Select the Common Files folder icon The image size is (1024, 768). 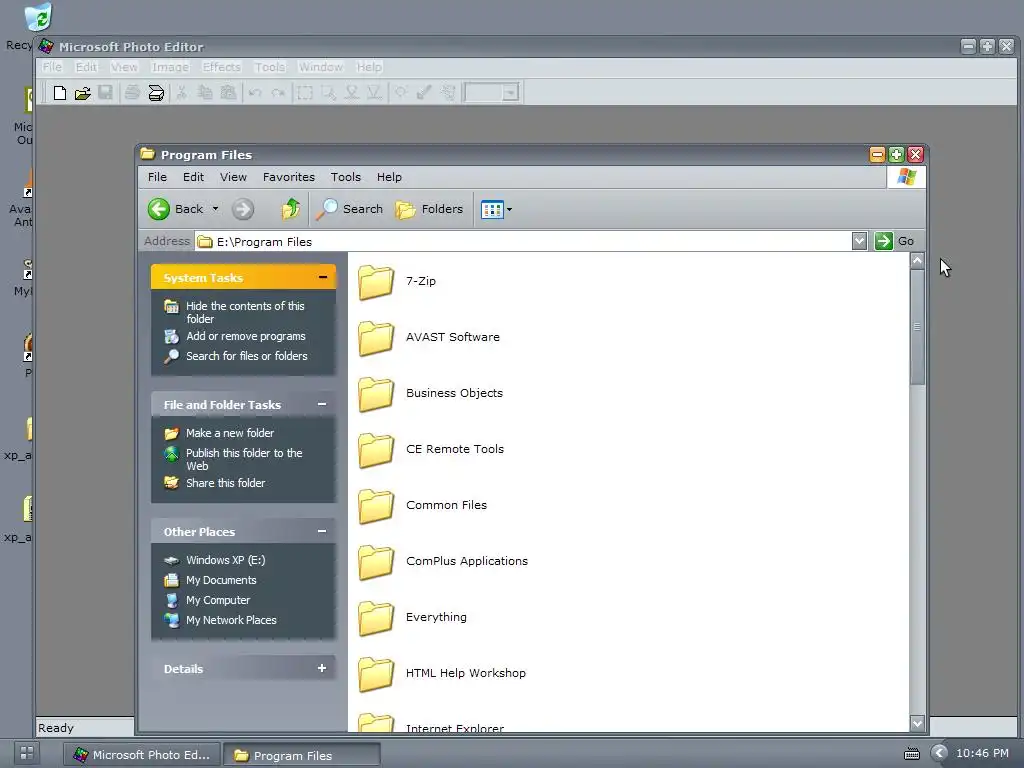click(376, 506)
